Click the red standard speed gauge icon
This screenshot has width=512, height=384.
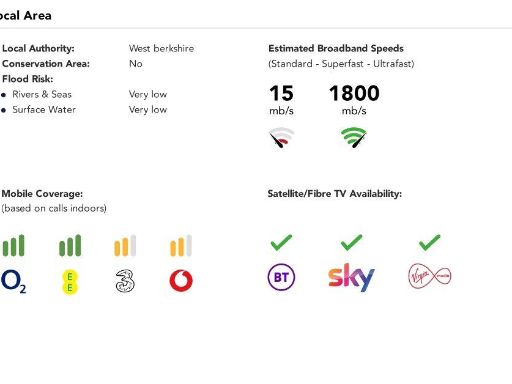tap(282, 137)
